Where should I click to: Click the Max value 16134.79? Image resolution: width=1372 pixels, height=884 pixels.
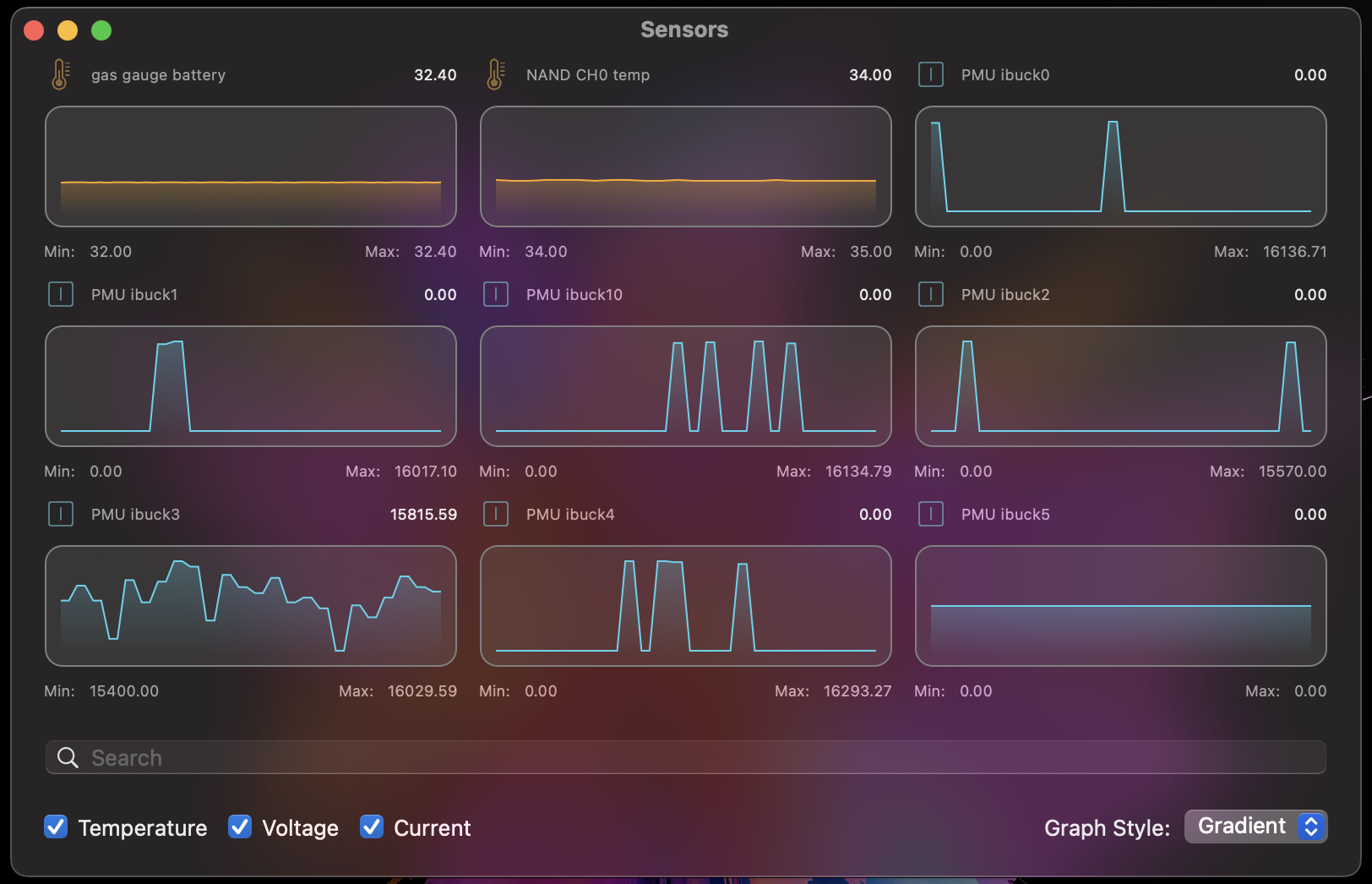coord(858,472)
